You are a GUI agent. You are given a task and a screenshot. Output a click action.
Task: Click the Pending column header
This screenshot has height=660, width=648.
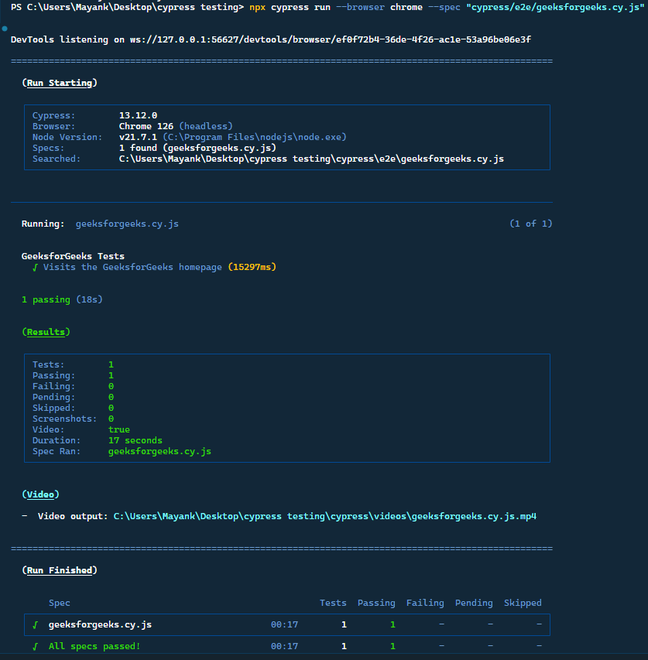[x=474, y=603]
